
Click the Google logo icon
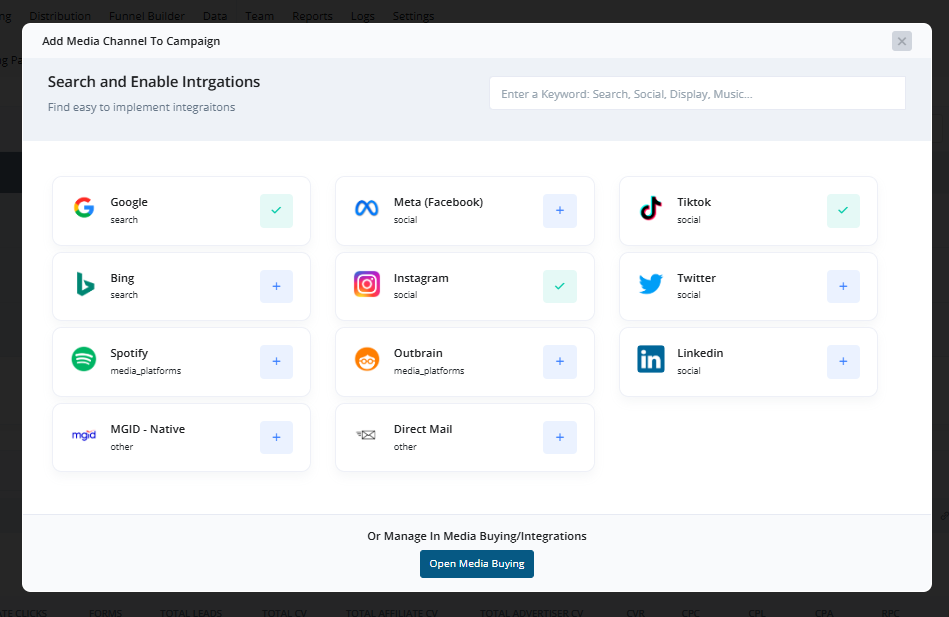(x=84, y=208)
